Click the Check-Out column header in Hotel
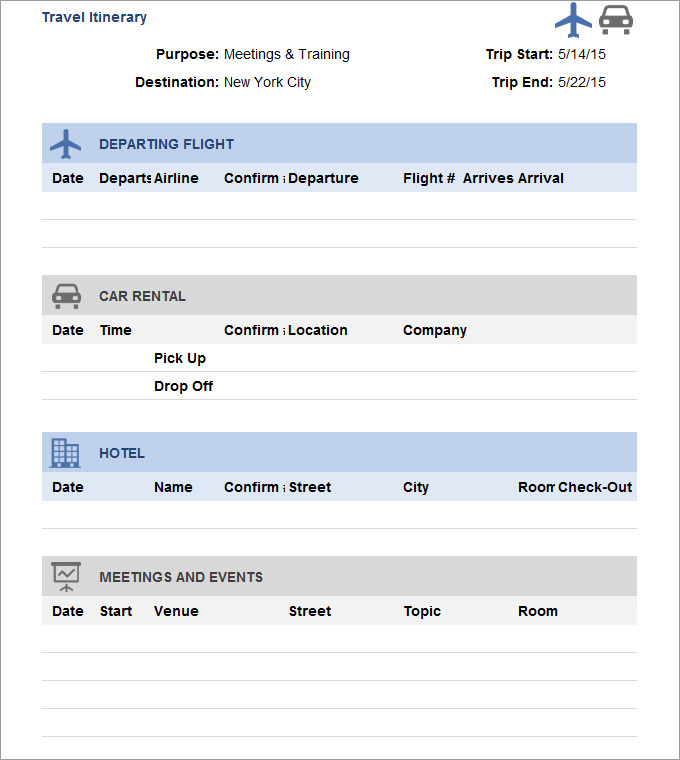 595,487
